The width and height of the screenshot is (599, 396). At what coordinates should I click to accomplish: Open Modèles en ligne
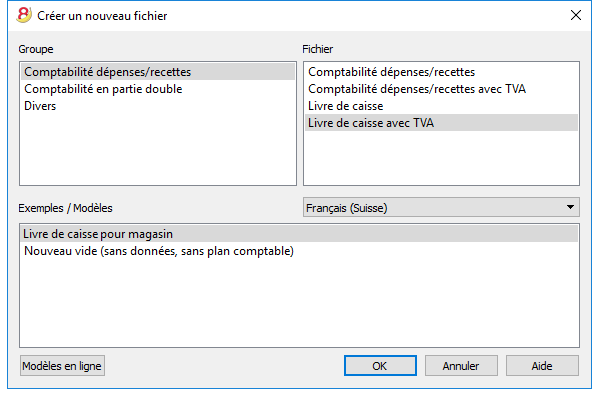[62, 366]
